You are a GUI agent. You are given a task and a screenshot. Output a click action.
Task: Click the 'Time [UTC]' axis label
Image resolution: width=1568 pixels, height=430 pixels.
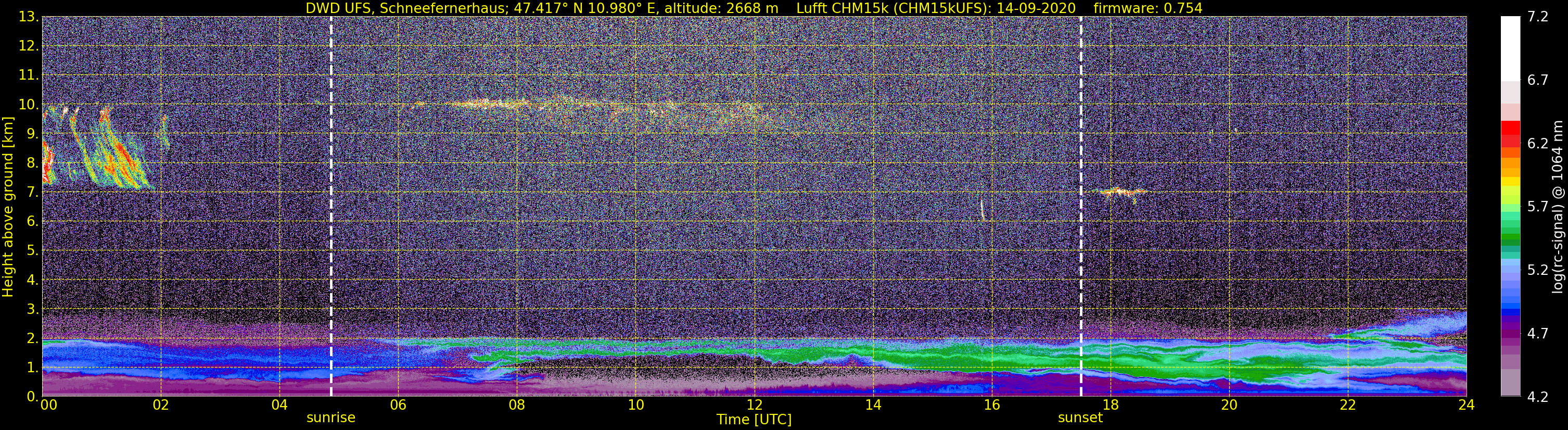coord(754,420)
